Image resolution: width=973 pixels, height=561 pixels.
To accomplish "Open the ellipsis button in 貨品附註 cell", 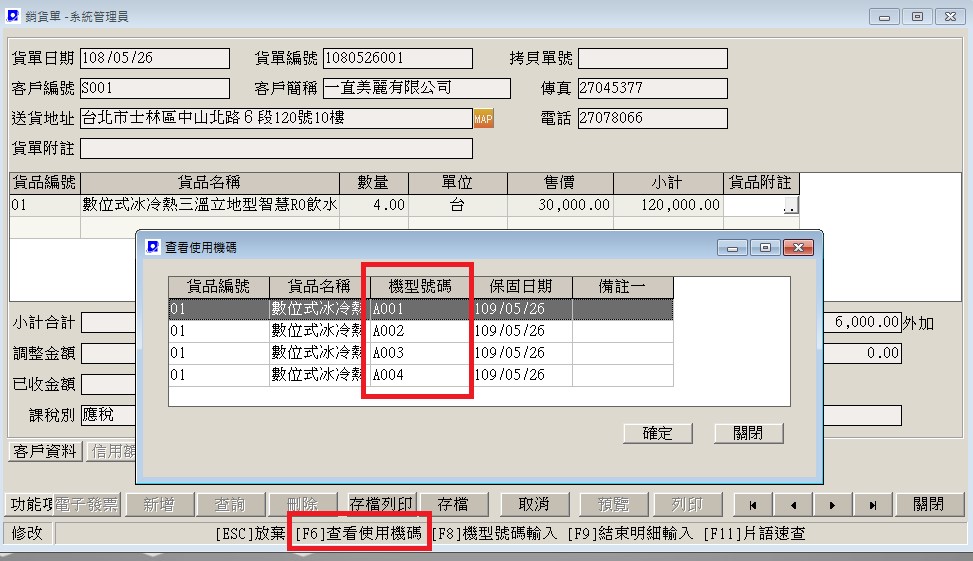I will 791,205.
